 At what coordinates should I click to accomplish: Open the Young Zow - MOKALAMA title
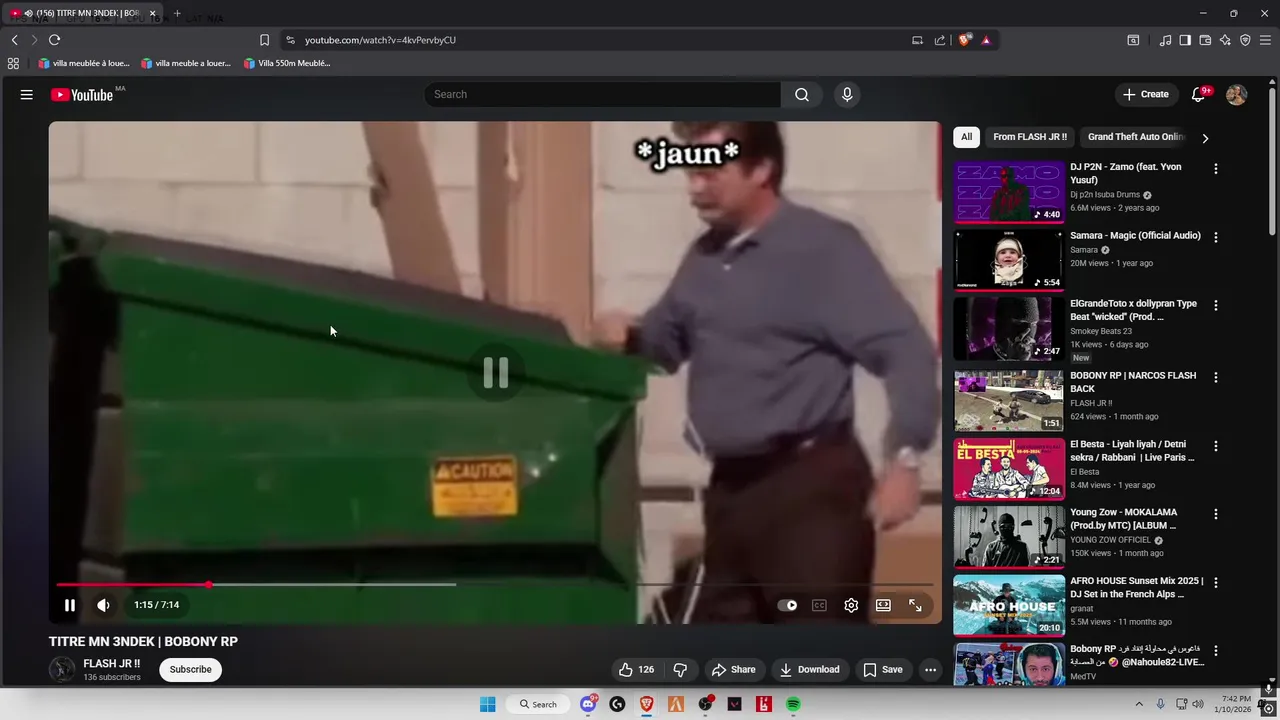click(x=1123, y=518)
